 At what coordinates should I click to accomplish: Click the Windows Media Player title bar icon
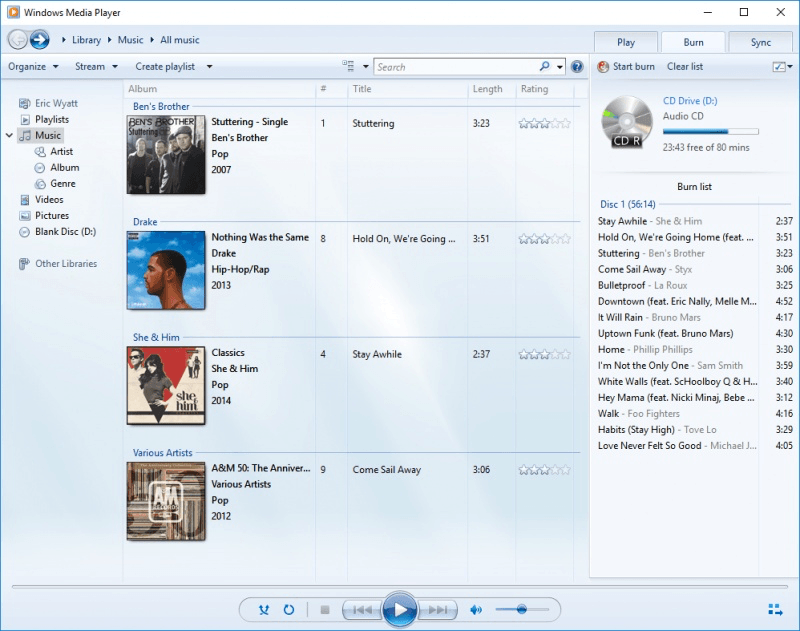click(x=13, y=12)
